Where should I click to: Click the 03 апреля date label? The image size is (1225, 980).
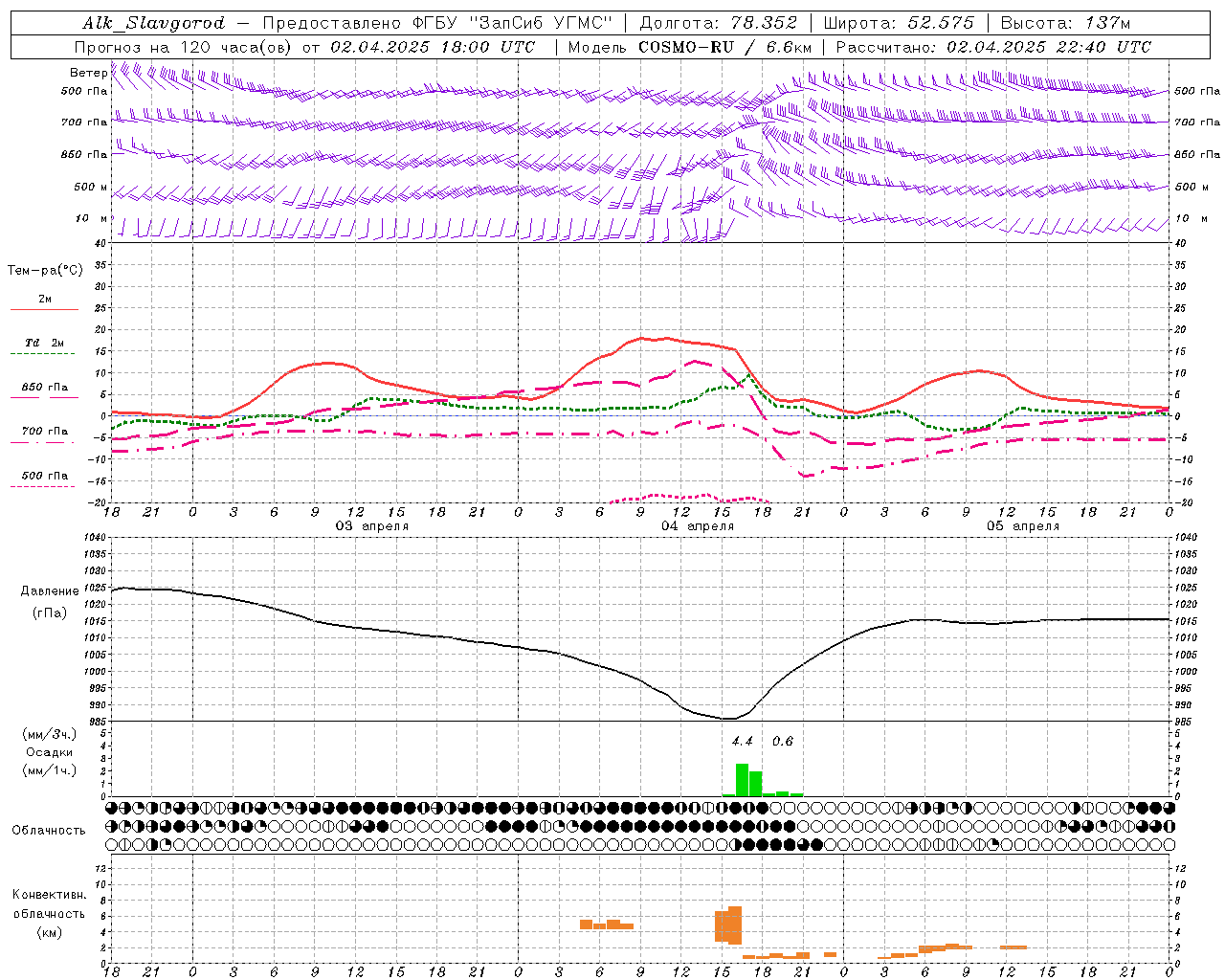(371, 526)
